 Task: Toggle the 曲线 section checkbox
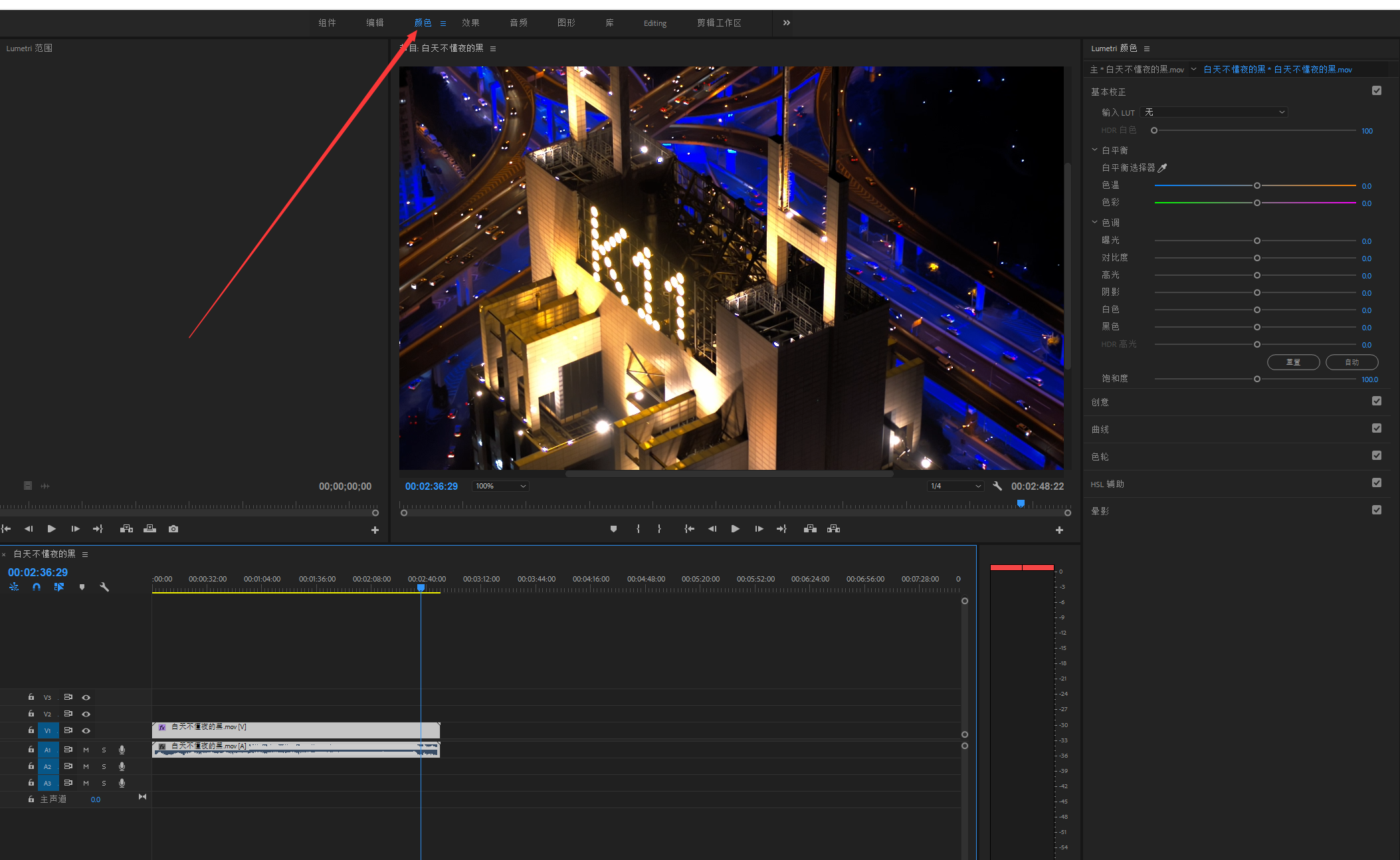1377,429
